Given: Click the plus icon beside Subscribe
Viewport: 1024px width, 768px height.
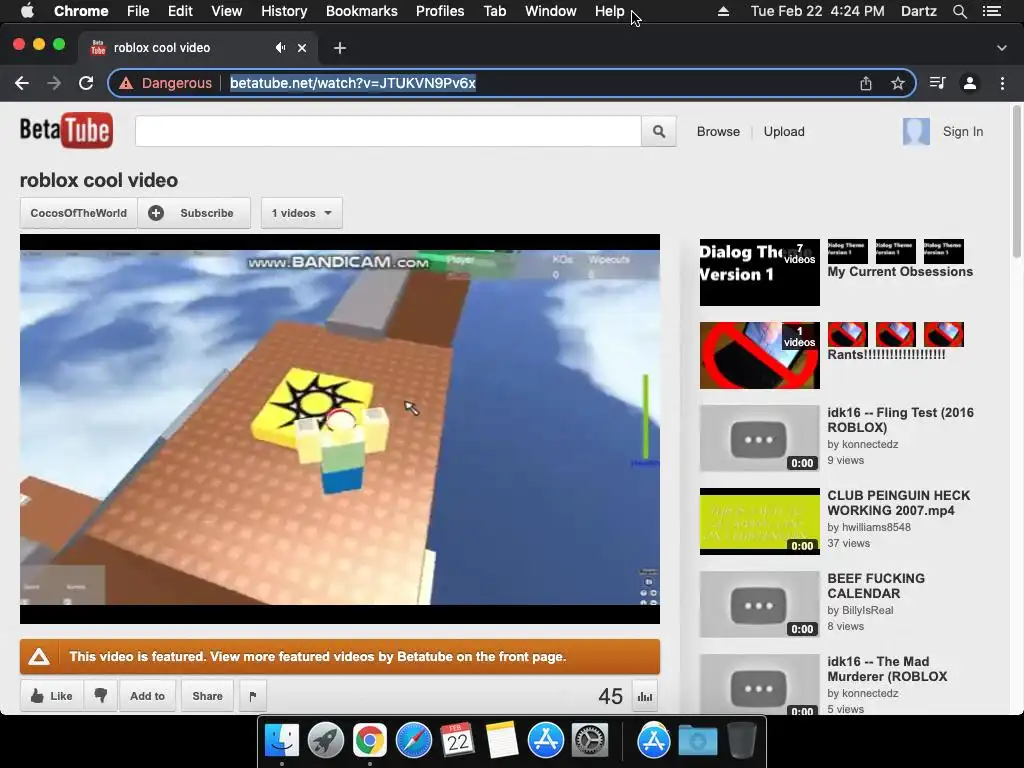Looking at the screenshot, I should 155,213.
